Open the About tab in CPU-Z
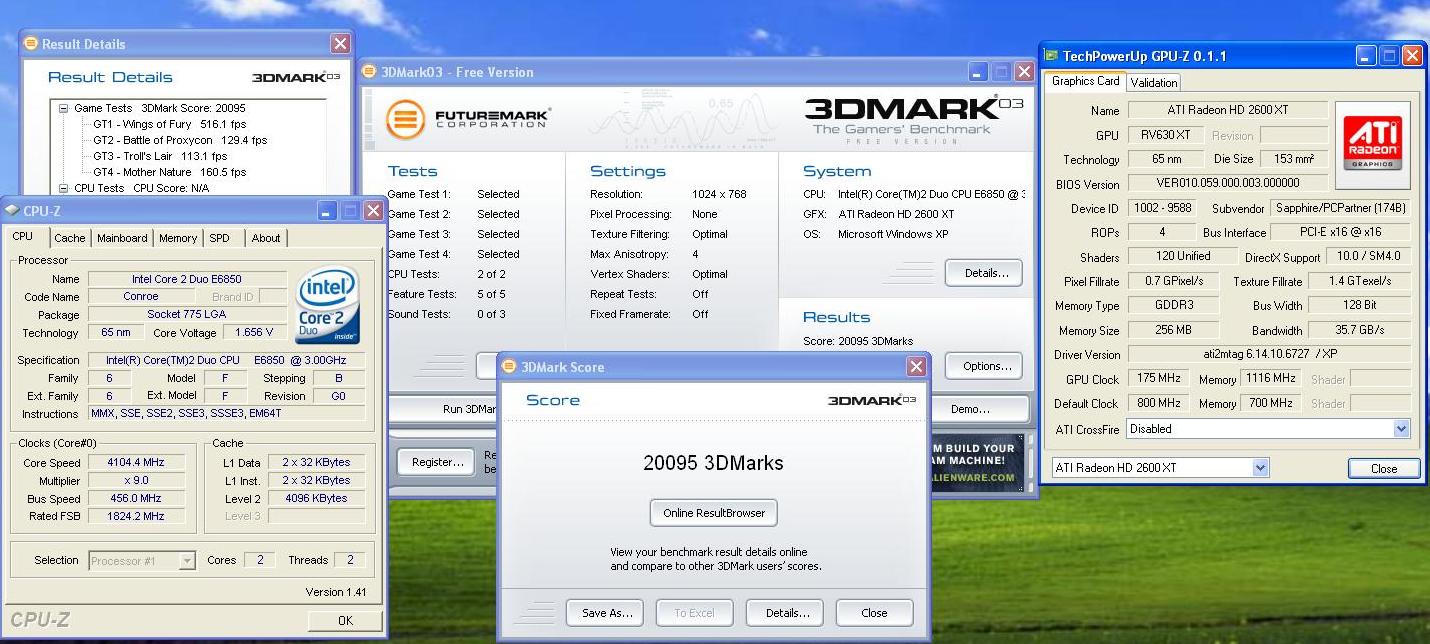The width and height of the screenshot is (1430, 644). (x=266, y=238)
